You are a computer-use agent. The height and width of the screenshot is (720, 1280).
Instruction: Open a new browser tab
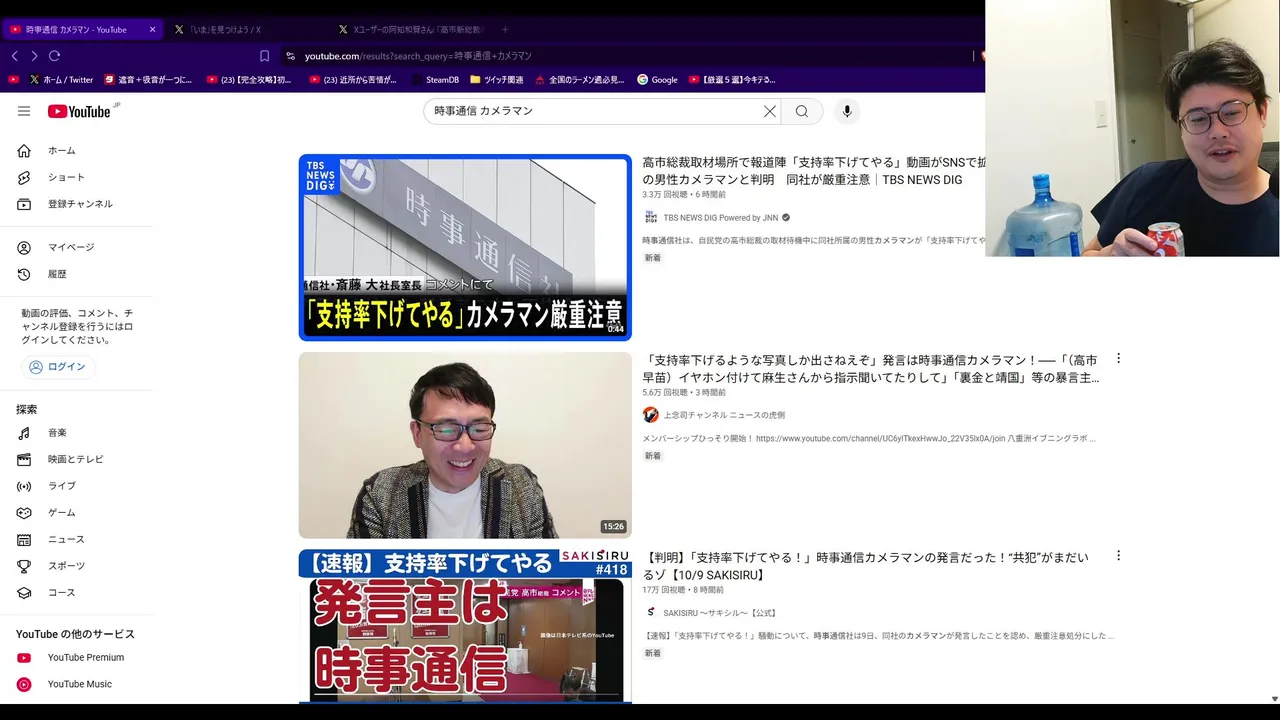(x=505, y=29)
